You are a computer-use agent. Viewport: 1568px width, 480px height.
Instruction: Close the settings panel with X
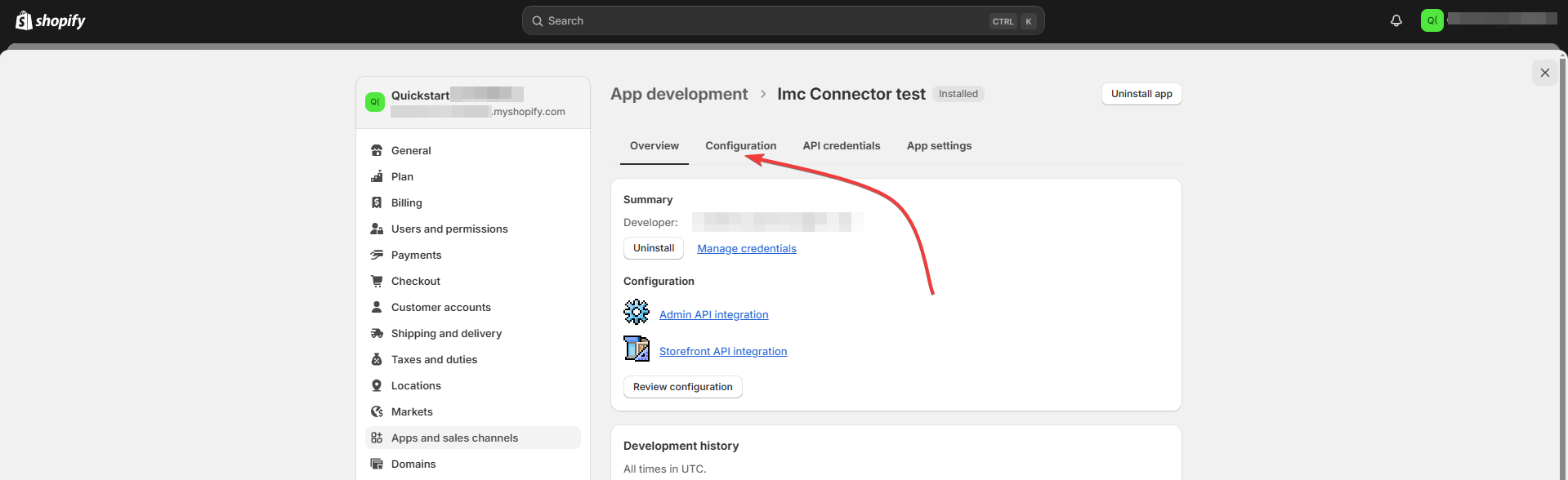point(1544,73)
